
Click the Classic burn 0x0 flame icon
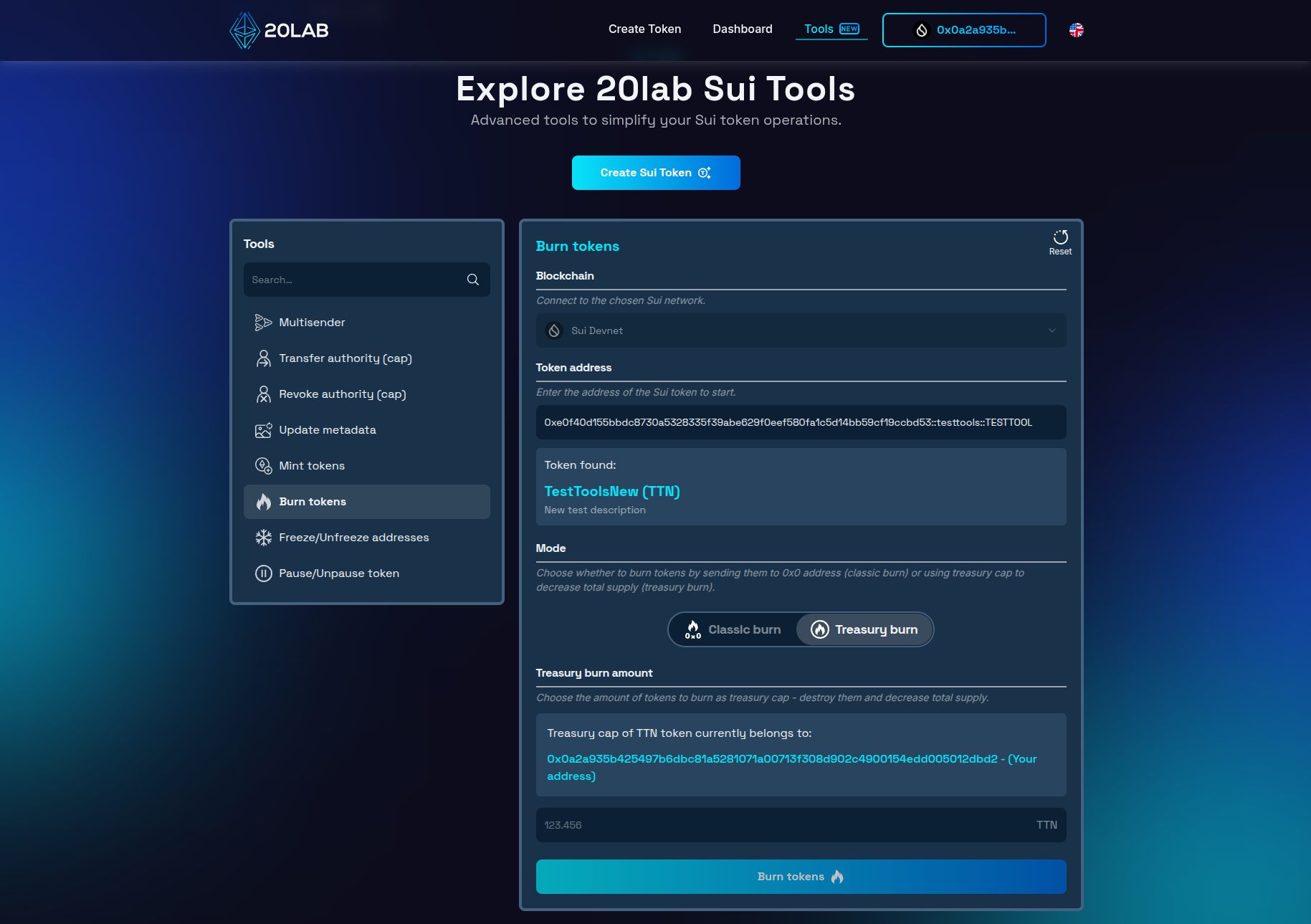692,629
